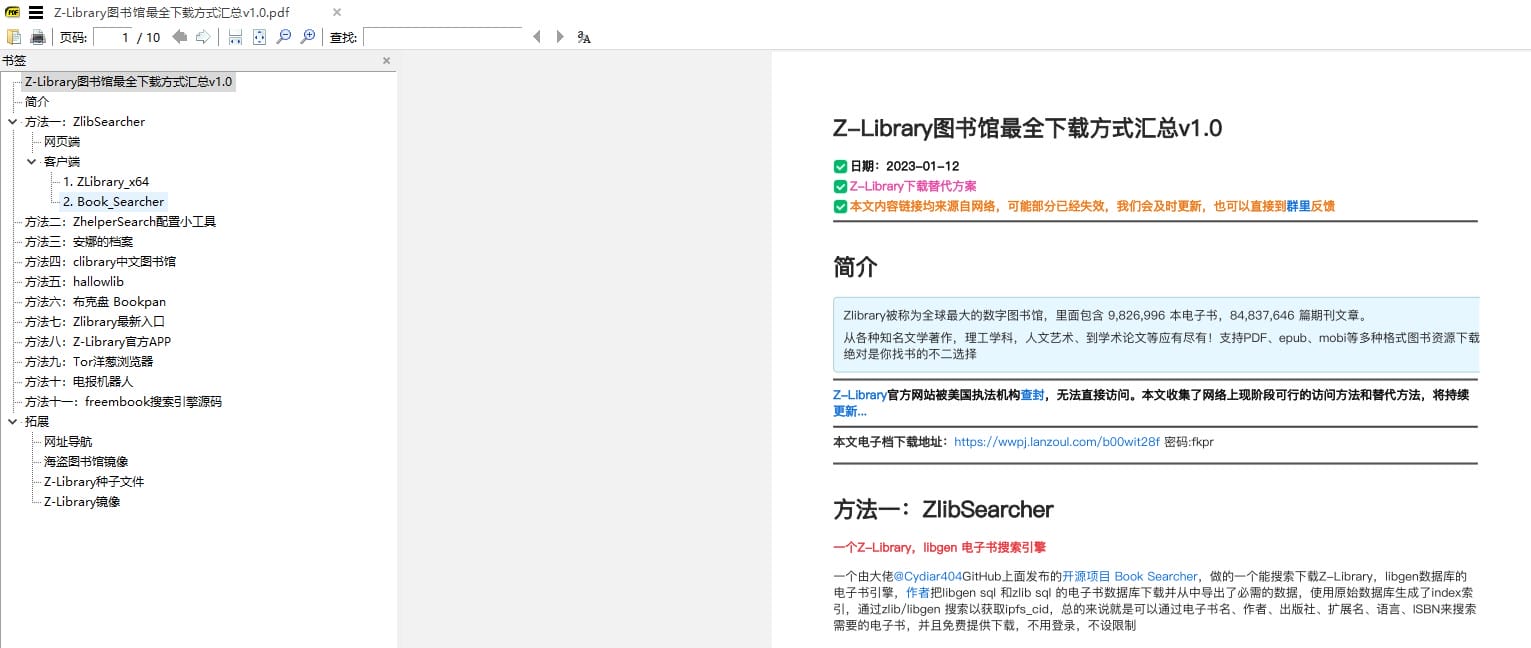
Task: Jump to the Z-Library镜像 bookmark
Action: (x=82, y=502)
